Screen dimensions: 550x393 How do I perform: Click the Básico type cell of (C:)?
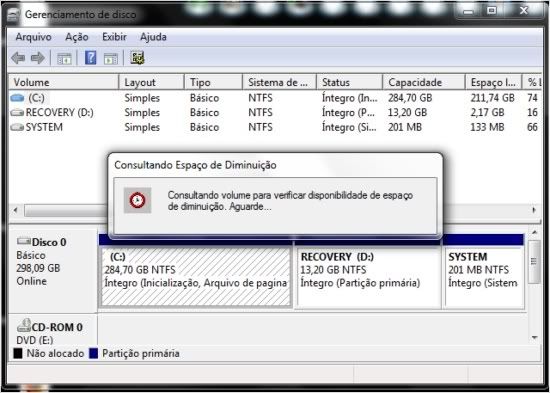coord(204,98)
